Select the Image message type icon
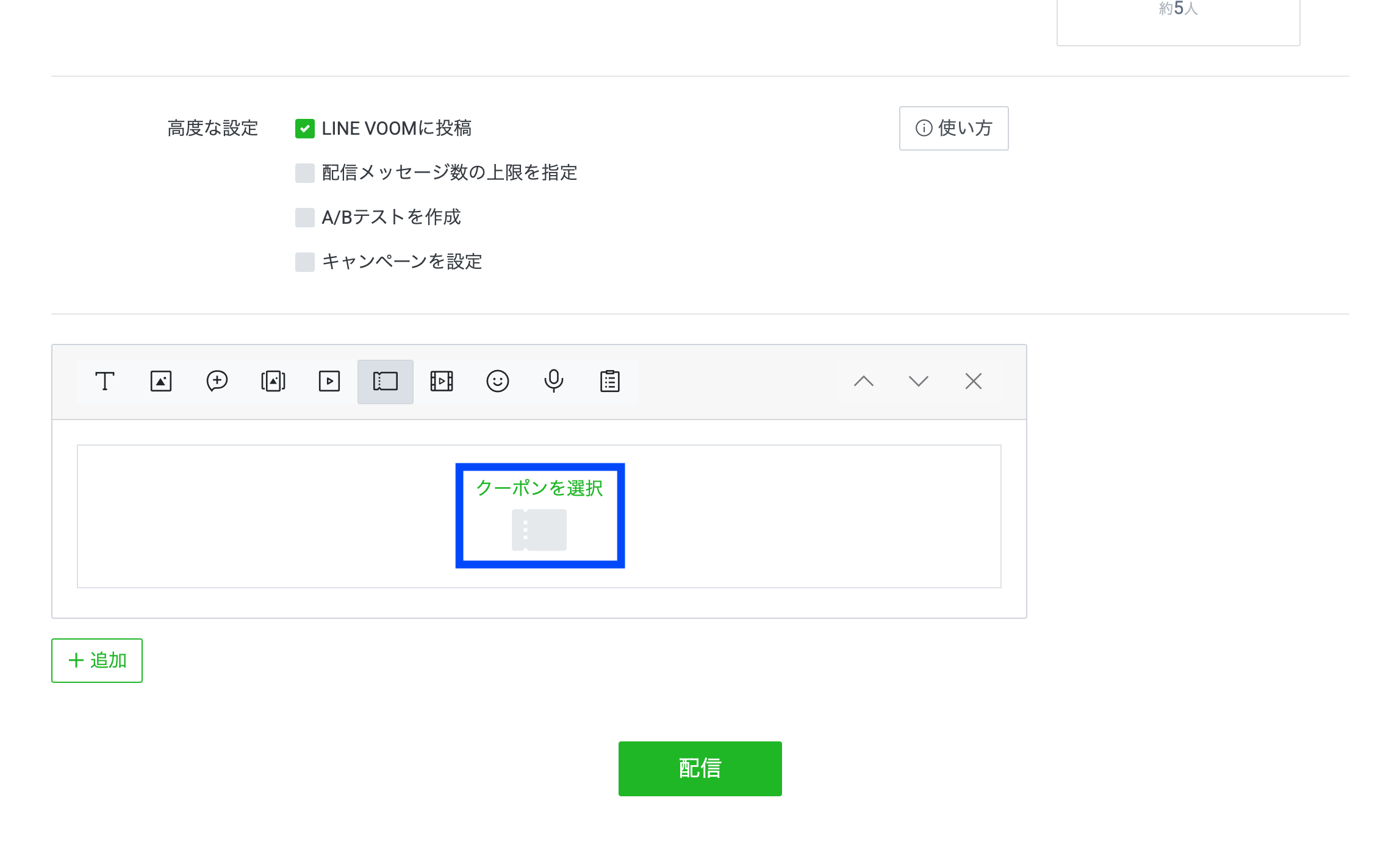The height and width of the screenshot is (867, 1400). [x=161, y=382]
